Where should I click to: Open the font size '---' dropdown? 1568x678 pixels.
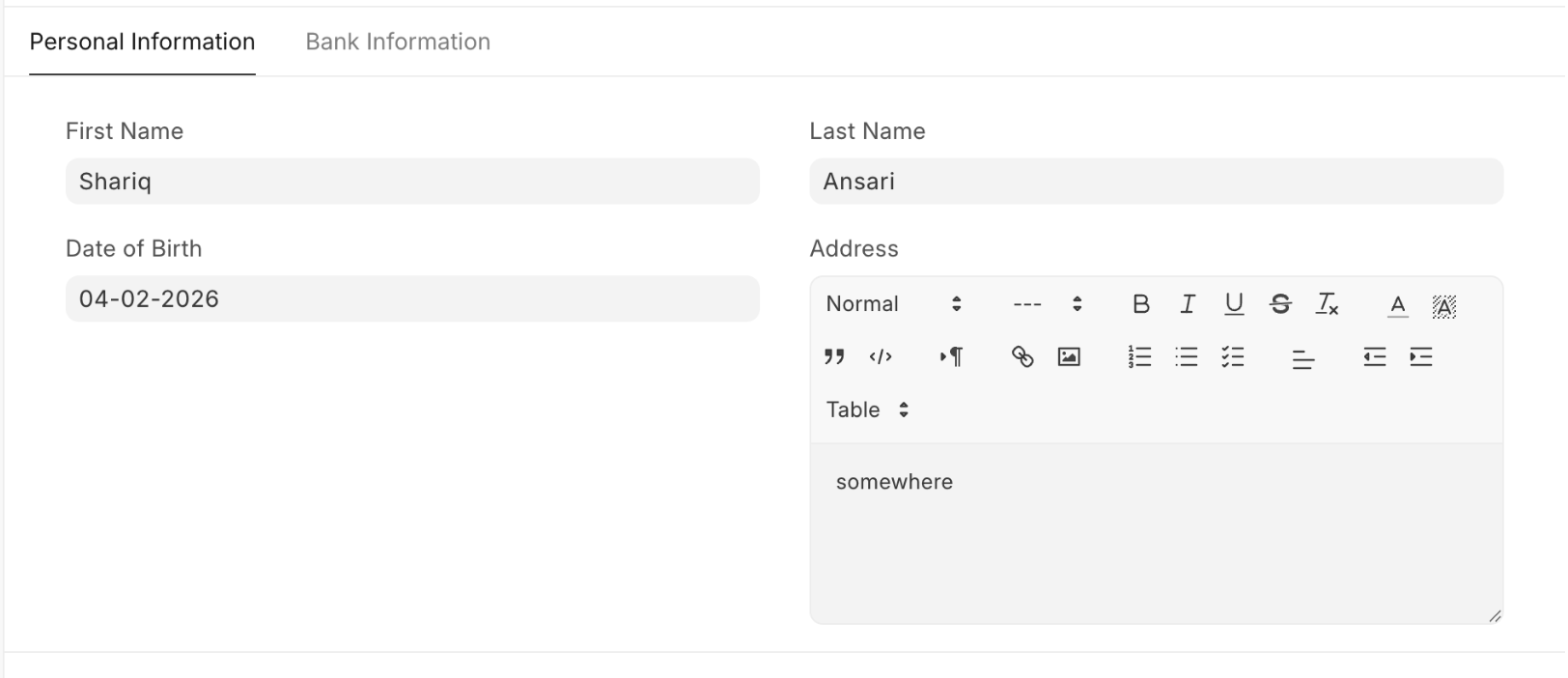(x=1048, y=304)
